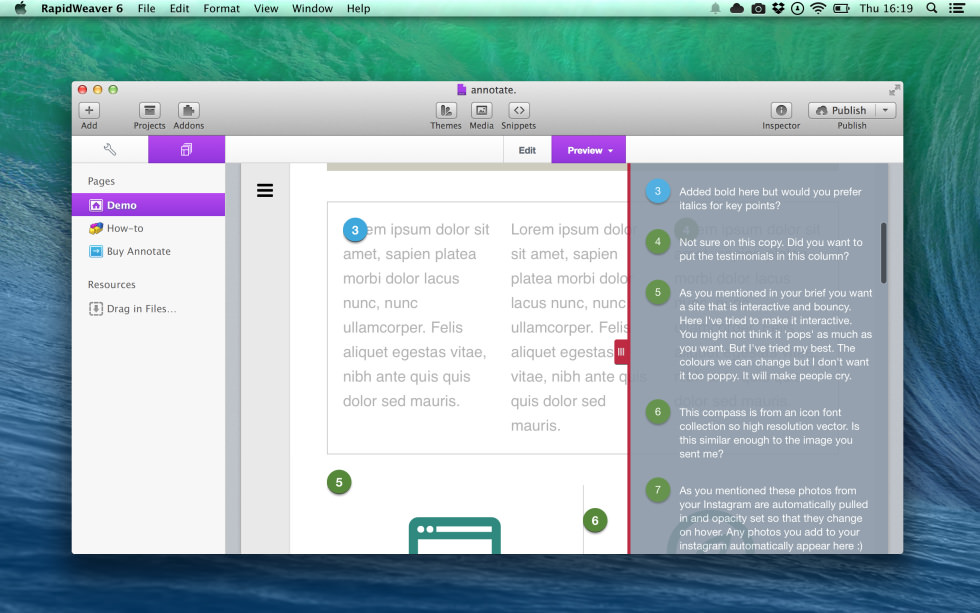Click the Thu 16:19 clock
The height and width of the screenshot is (613, 980).
pos(886,8)
